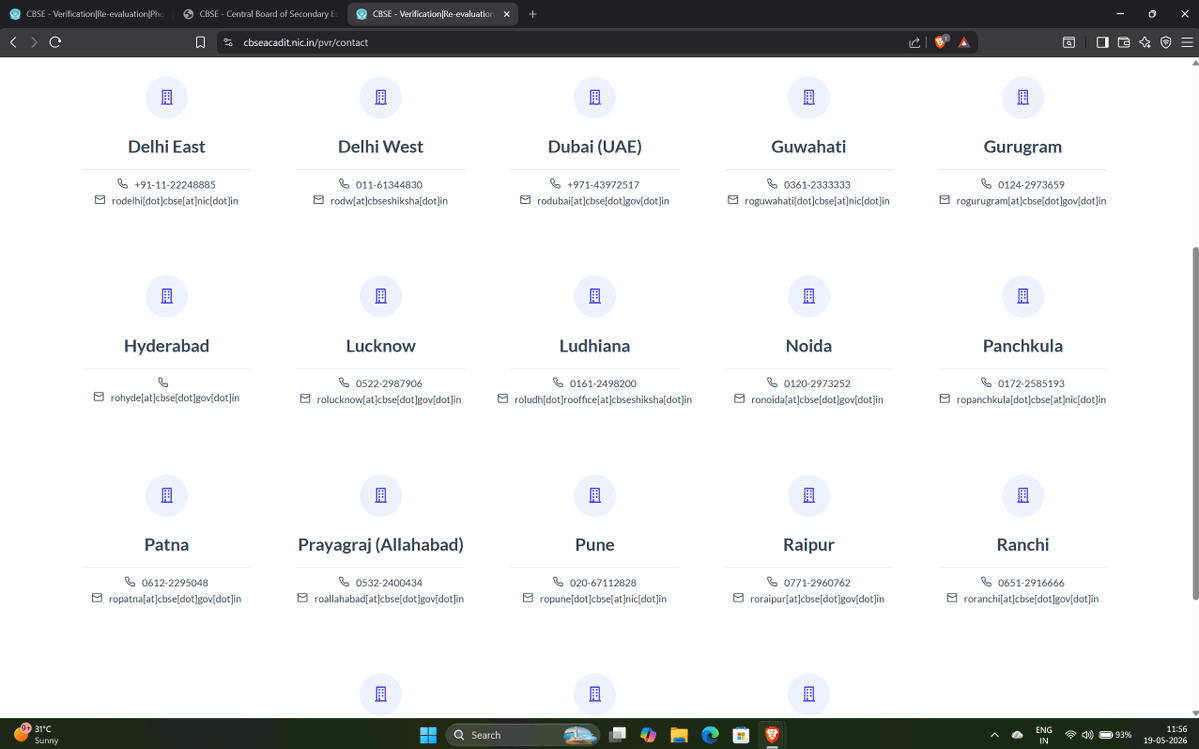Switch to first CBSE Verification tab
1199x749 pixels.
86,14
